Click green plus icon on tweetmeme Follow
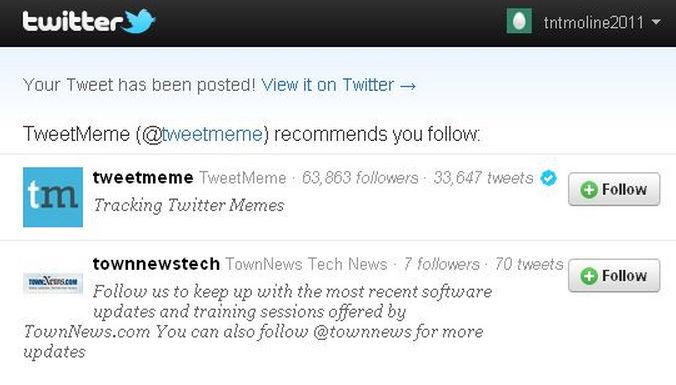 pos(589,190)
